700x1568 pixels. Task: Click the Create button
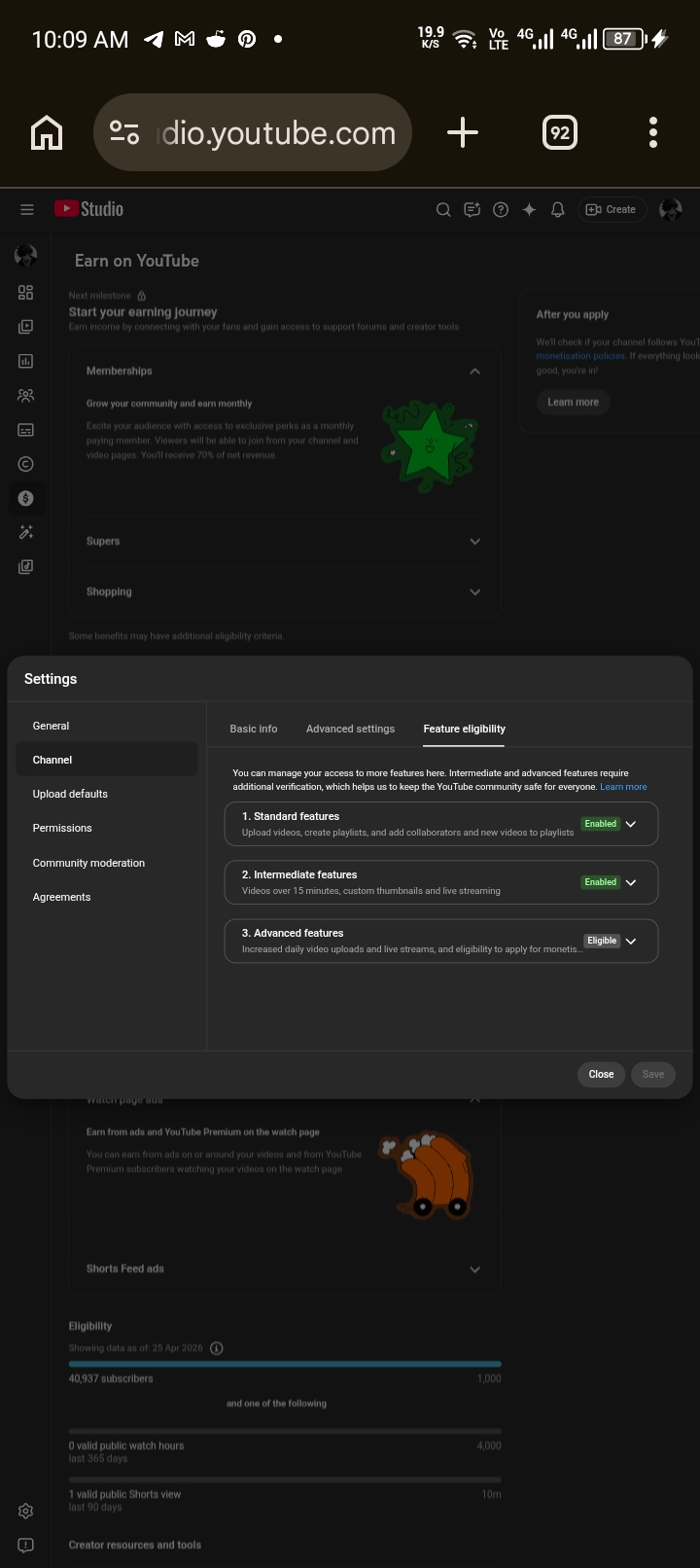click(612, 209)
